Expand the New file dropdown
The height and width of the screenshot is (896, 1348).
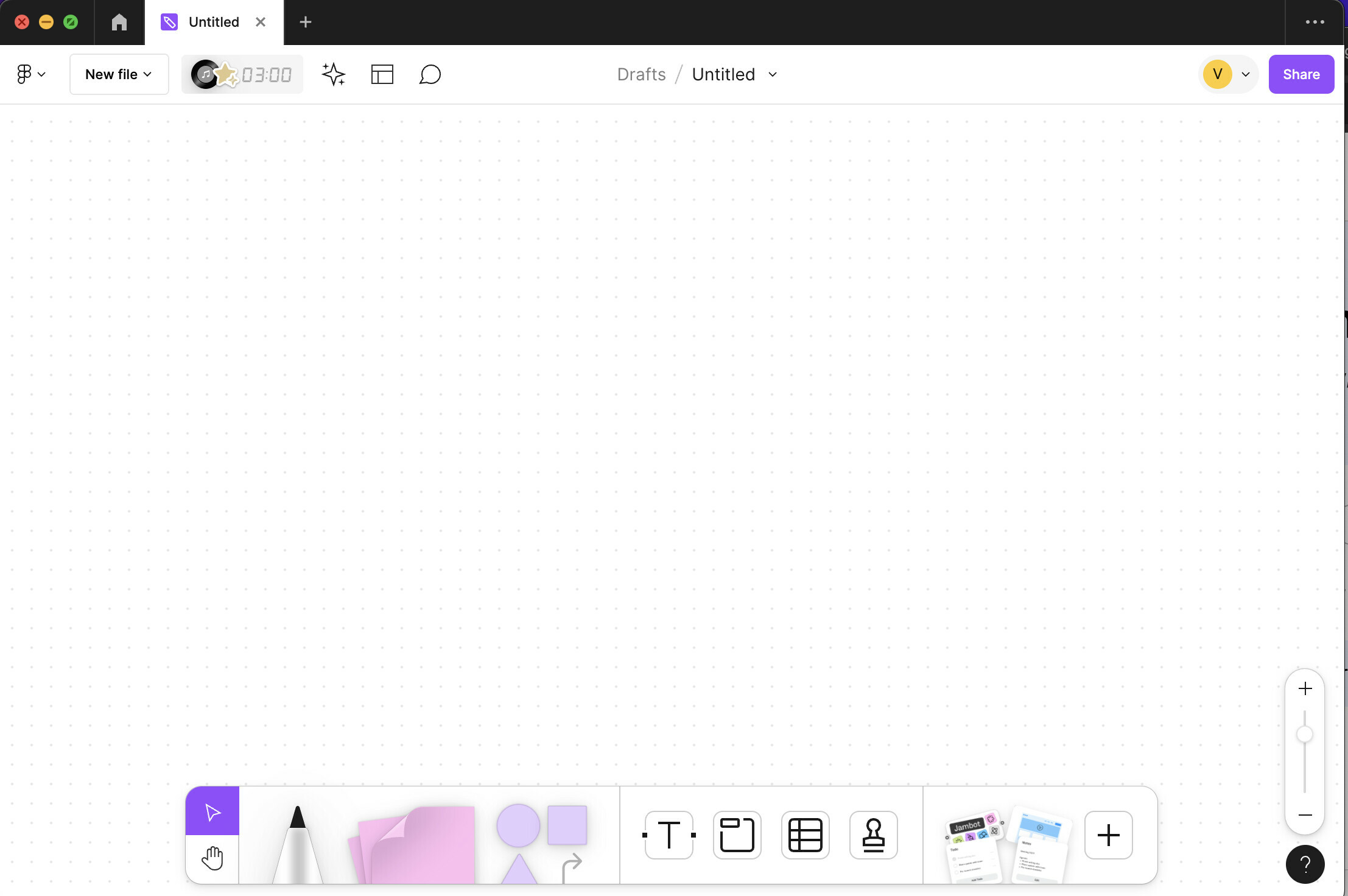(x=149, y=74)
